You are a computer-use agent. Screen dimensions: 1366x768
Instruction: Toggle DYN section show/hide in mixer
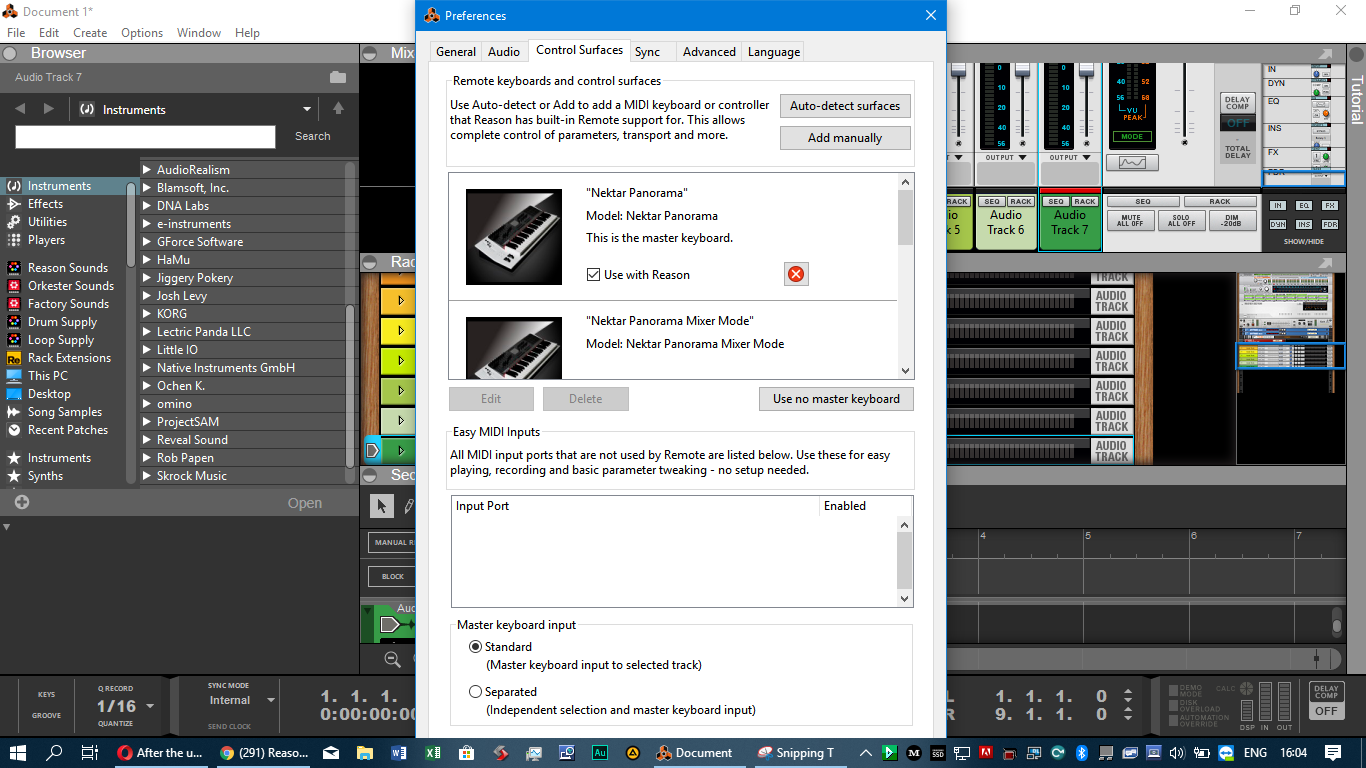click(1277, 224)
